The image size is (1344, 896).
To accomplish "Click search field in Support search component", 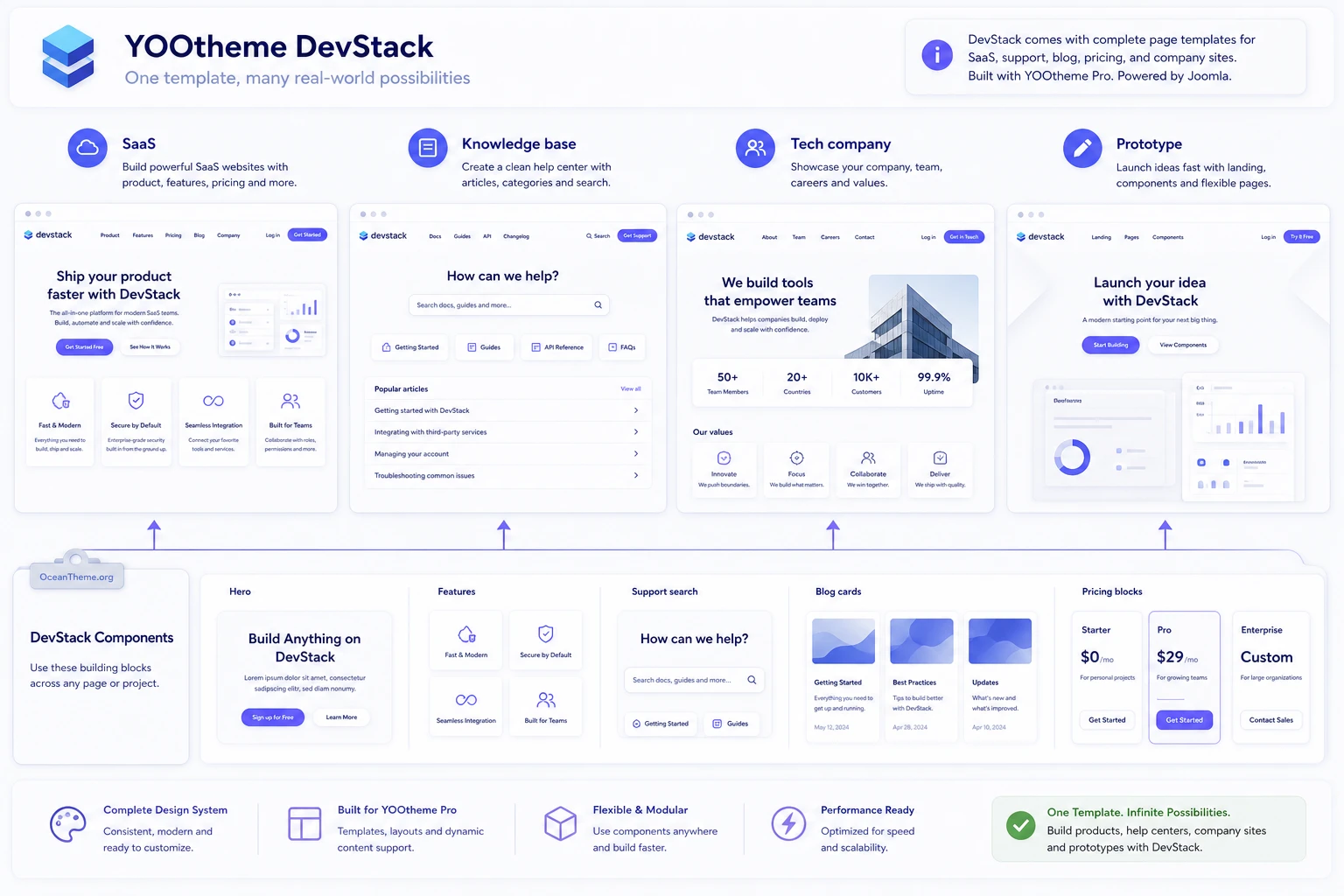I will point(695,680).
